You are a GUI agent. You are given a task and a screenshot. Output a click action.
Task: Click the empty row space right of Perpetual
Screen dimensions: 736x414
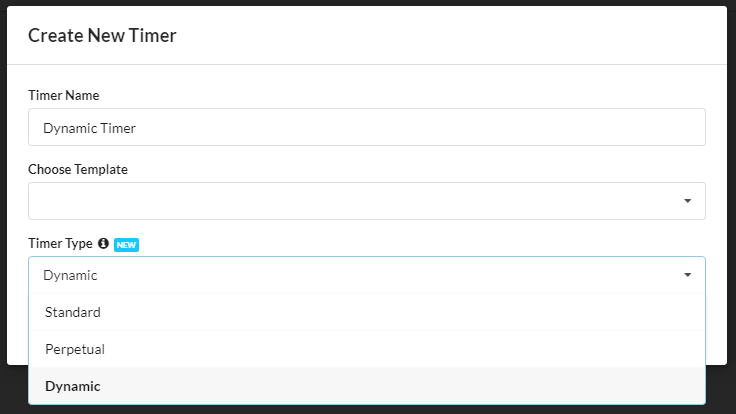[404, 349]
